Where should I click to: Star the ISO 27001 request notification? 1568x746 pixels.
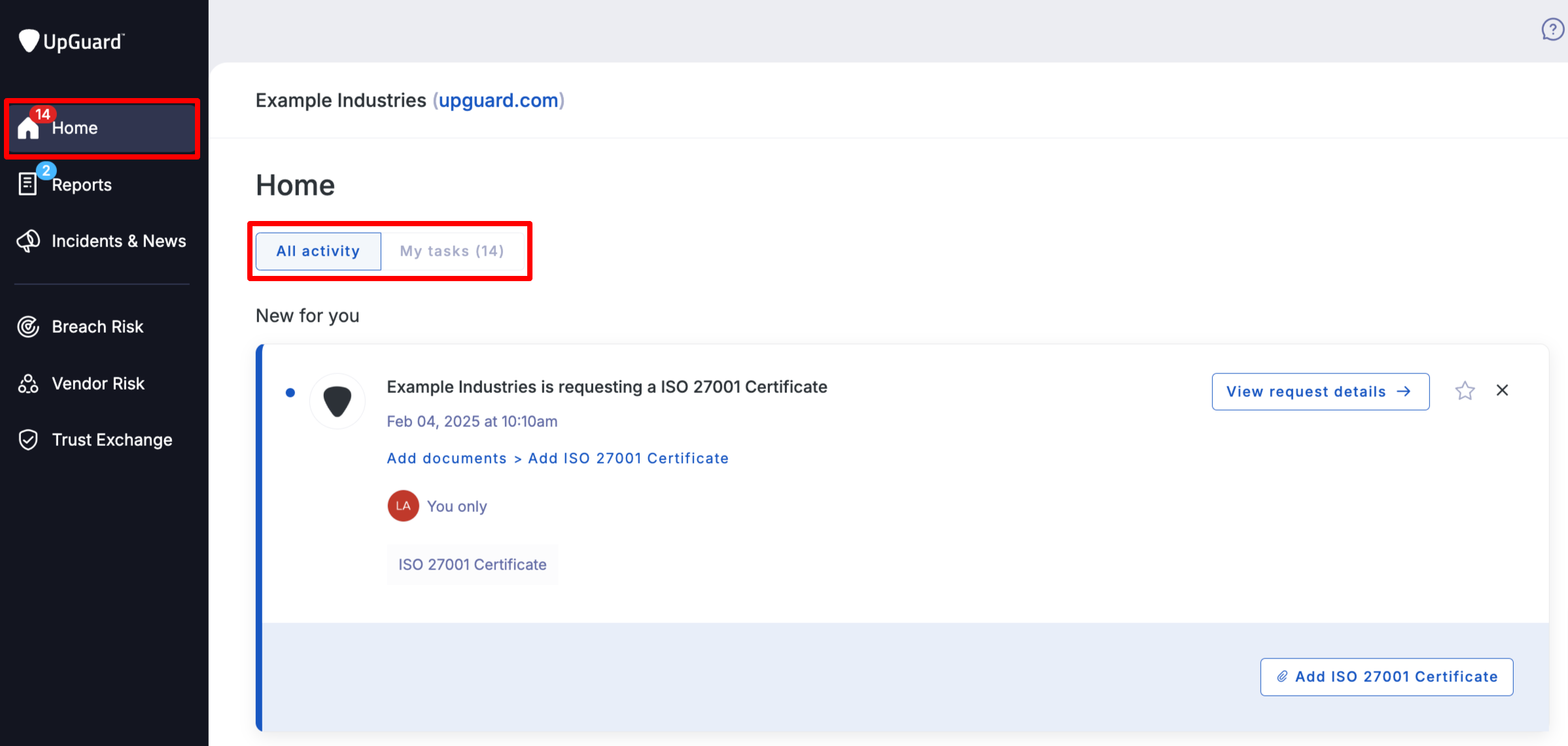pyautogui.click(x=1465, y=391)
